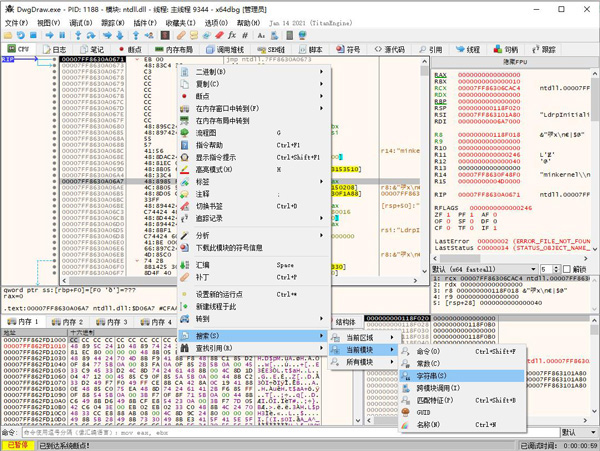The height and width of the screenshot is (451, 600).
Task: Open the 调试(D) menu
Action: 81,23
